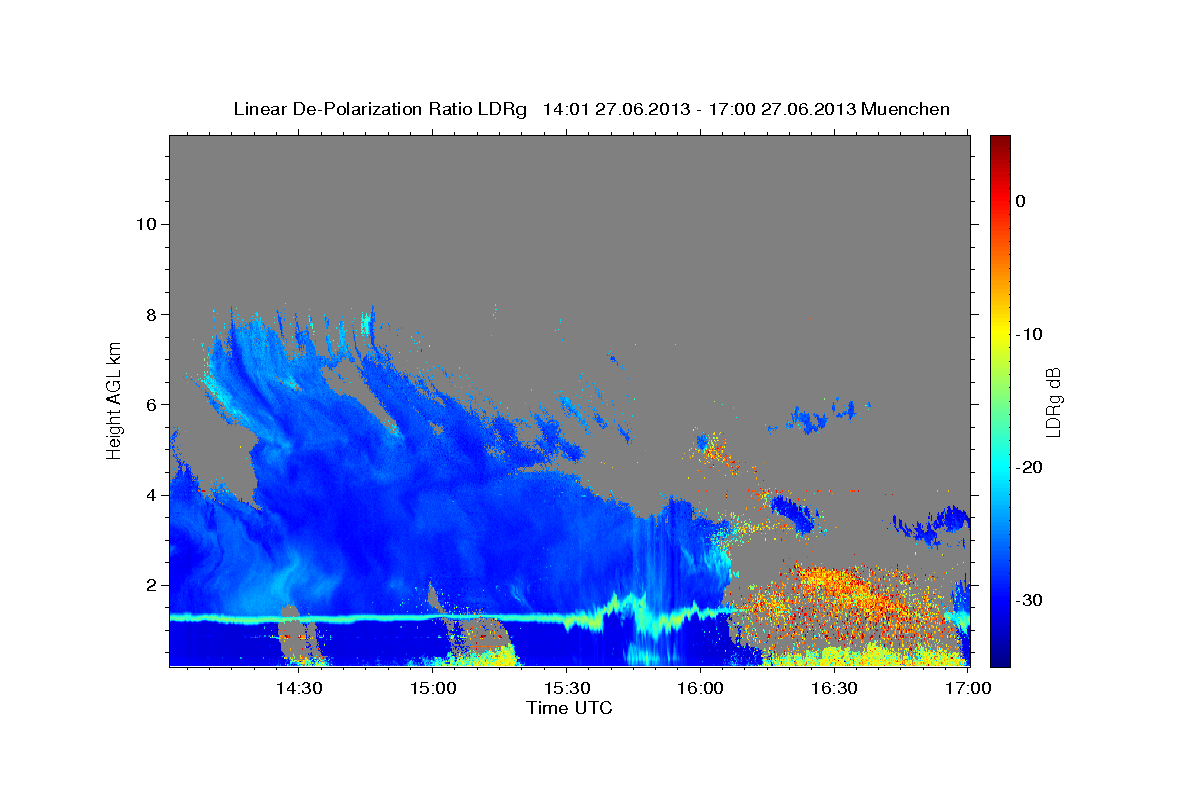Click the 'Muenchen' station name in the title
This screenshot has width=1200, height=800.
click(x=906, y=109)
